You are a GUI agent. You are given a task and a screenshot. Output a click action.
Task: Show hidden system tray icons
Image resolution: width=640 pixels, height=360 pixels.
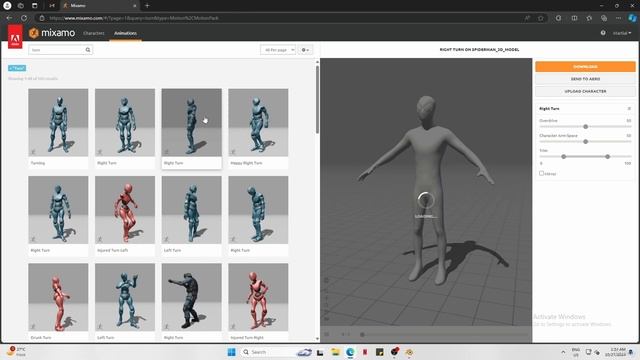pos(563,352)
